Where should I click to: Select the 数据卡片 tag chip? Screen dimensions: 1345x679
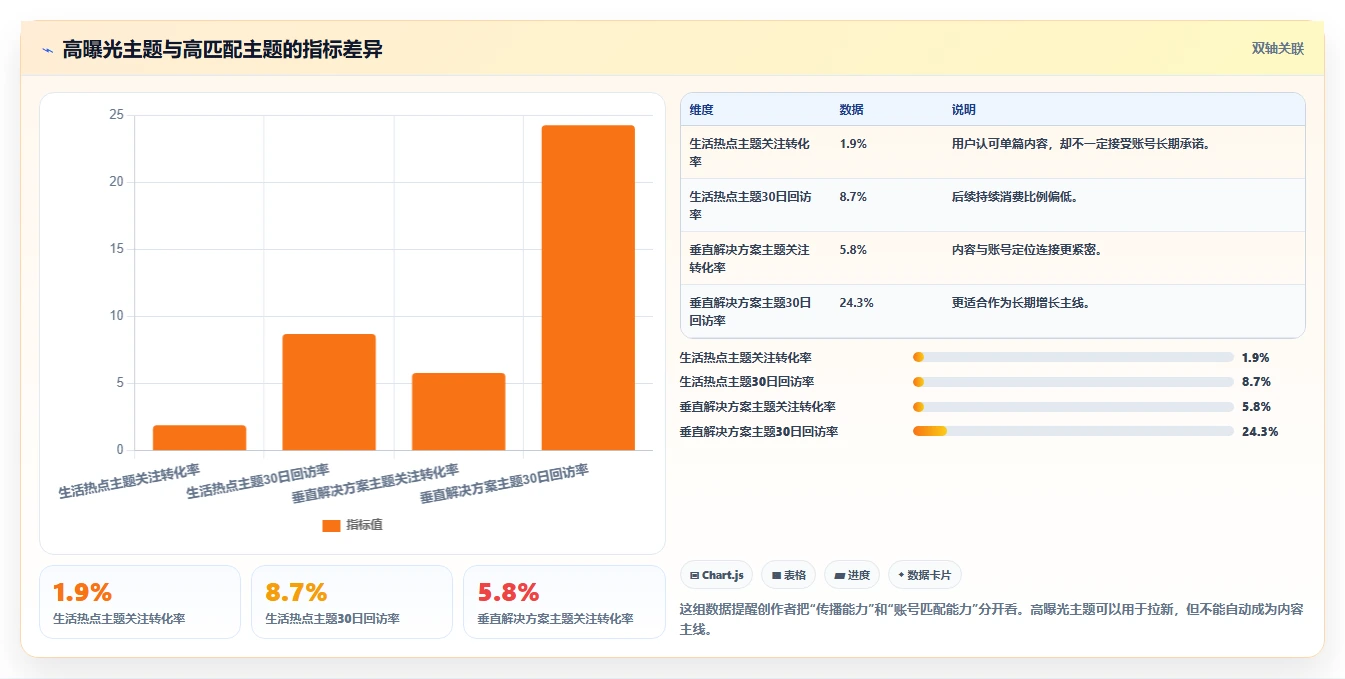coord(925,575)
